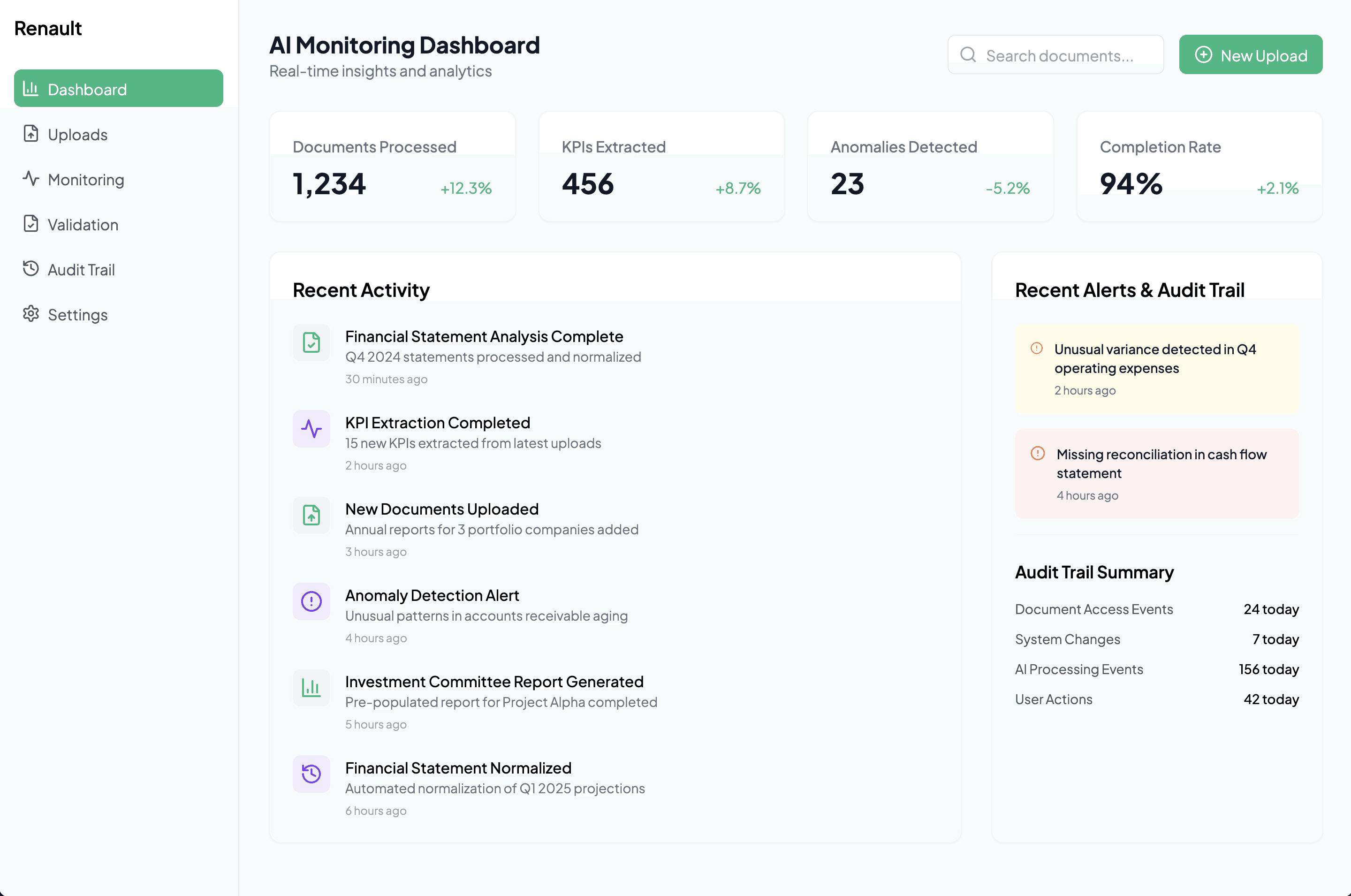Click the KPI Extraction Completed pulse icon
1351x896 pixels.
coord(311,429)
